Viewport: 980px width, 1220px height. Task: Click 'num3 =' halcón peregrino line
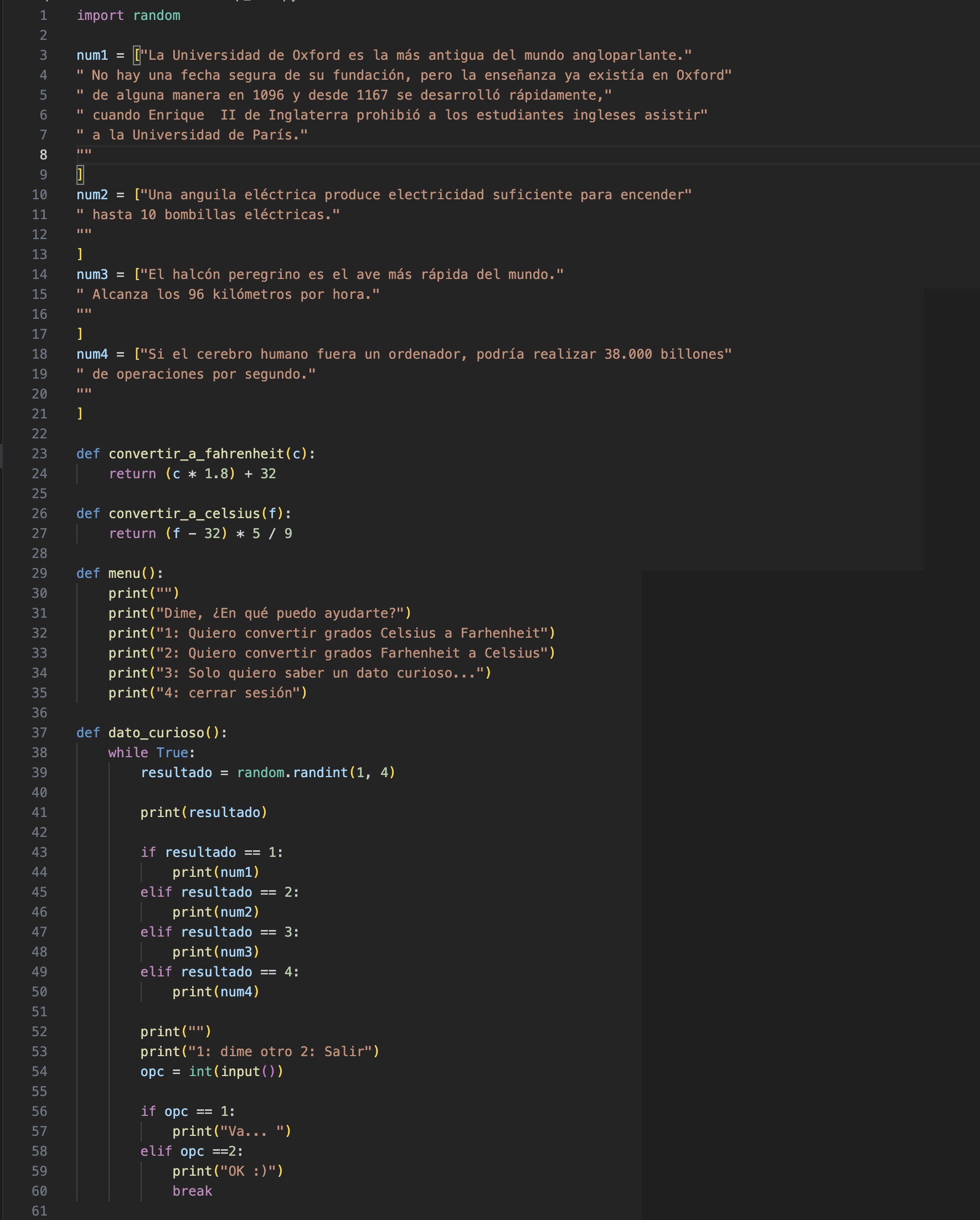tap(321, 275)
